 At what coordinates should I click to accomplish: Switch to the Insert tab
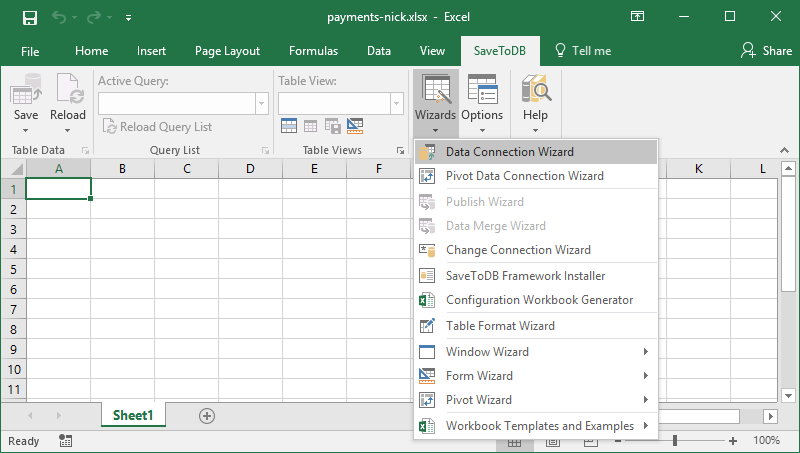tap(151, 51)
